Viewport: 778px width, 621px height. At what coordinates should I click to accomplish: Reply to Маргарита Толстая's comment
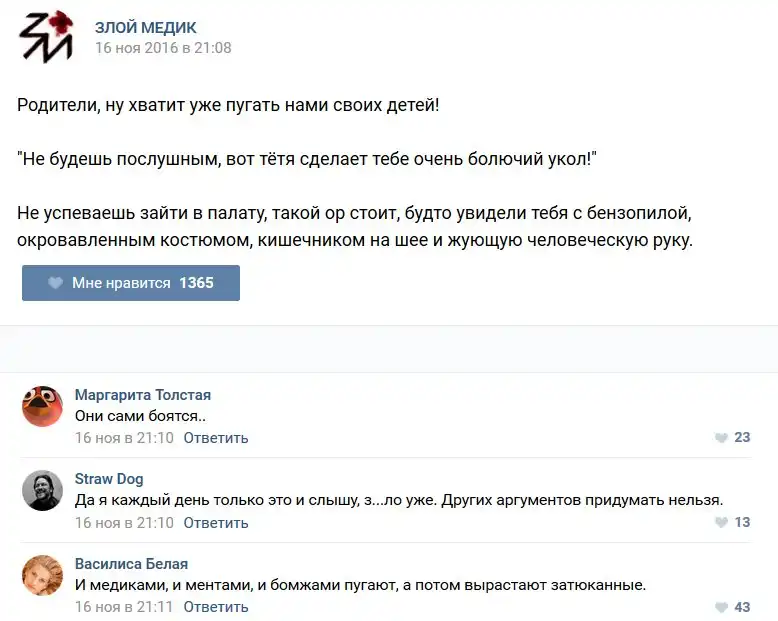pyautogui.click(x=216, y=438)
